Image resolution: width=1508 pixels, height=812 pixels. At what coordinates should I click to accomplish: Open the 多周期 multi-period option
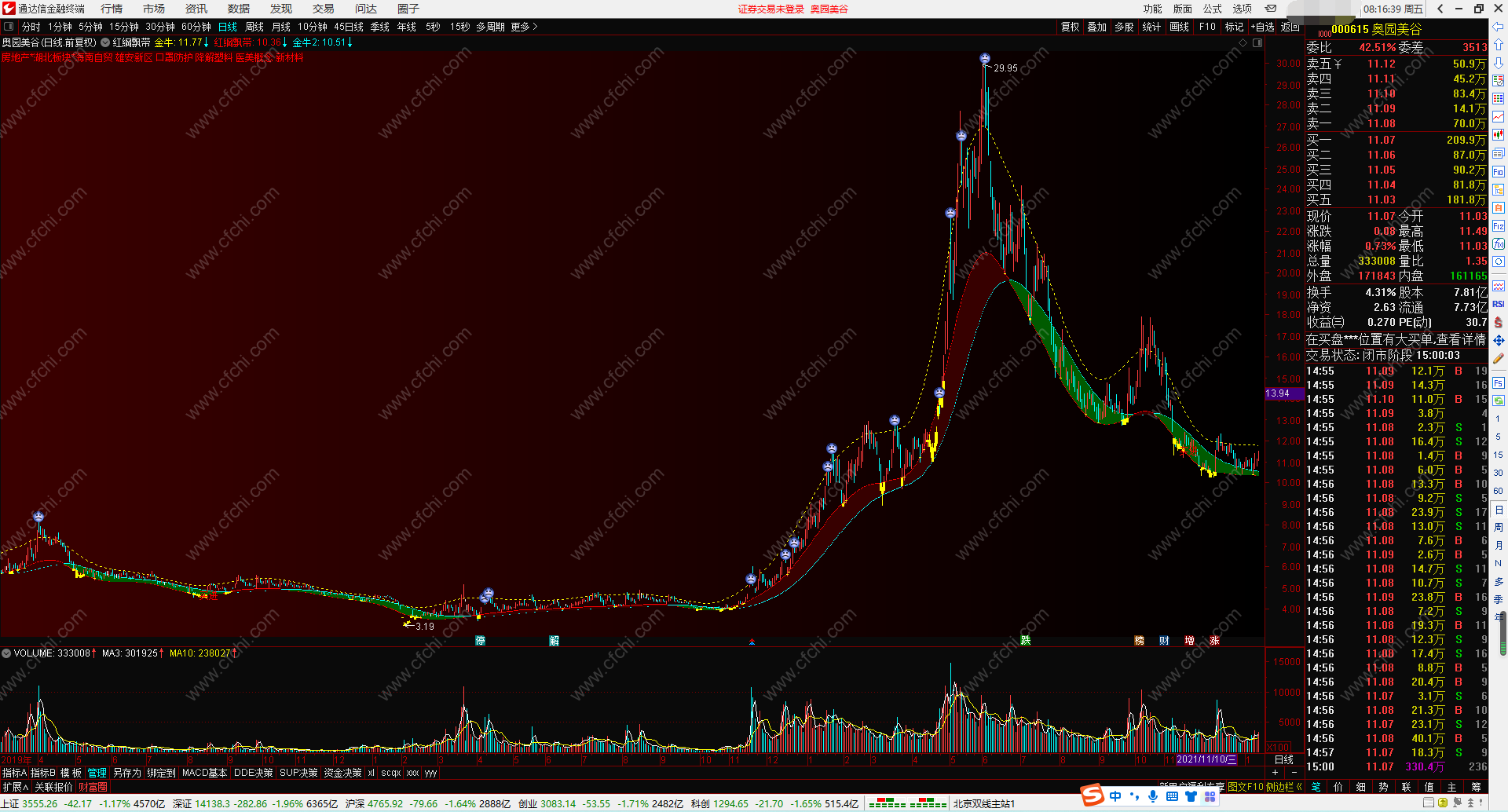pyautogui.click(x=490, y=27)
